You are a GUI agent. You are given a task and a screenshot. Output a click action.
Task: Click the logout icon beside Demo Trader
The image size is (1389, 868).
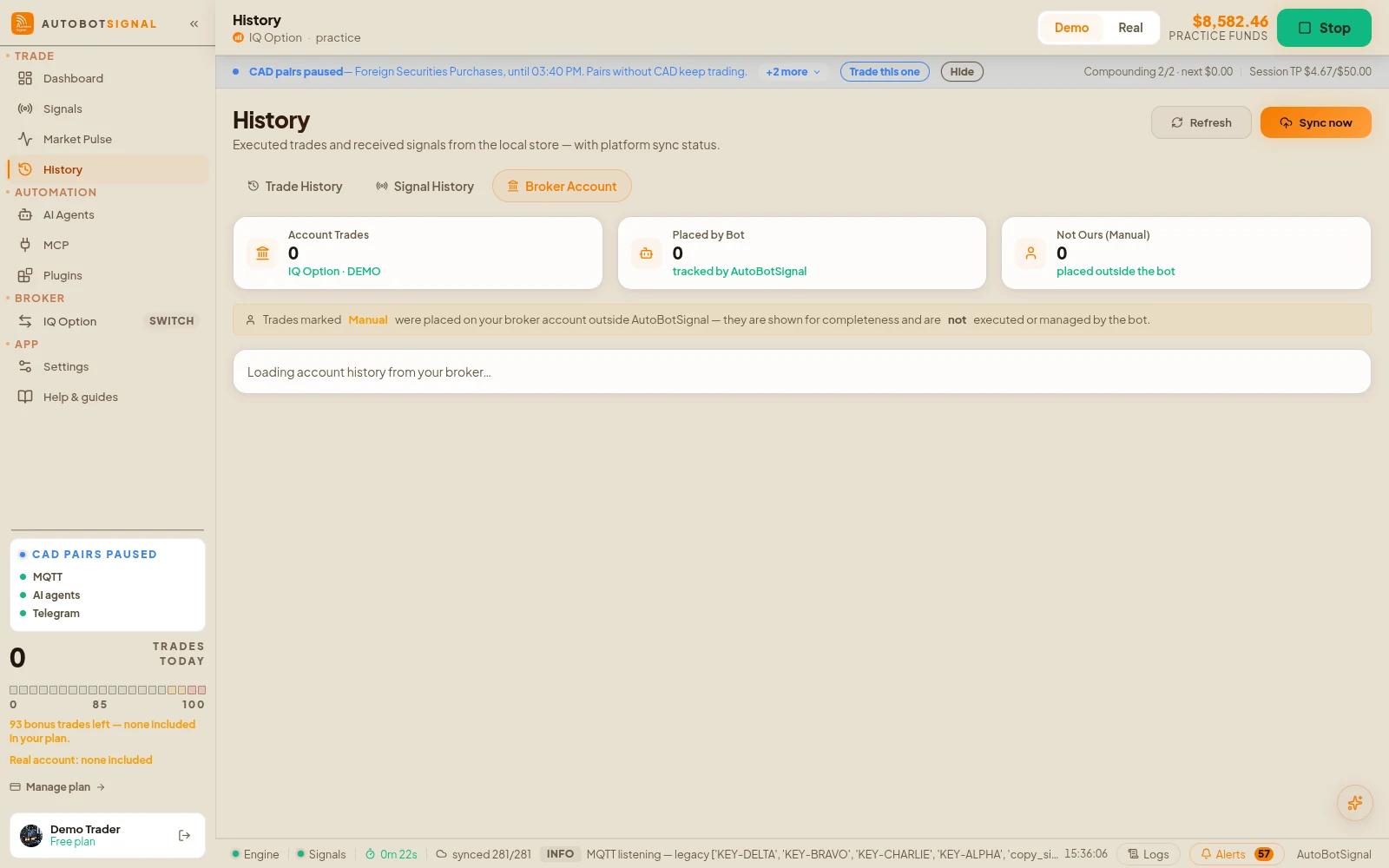(184, 836)
